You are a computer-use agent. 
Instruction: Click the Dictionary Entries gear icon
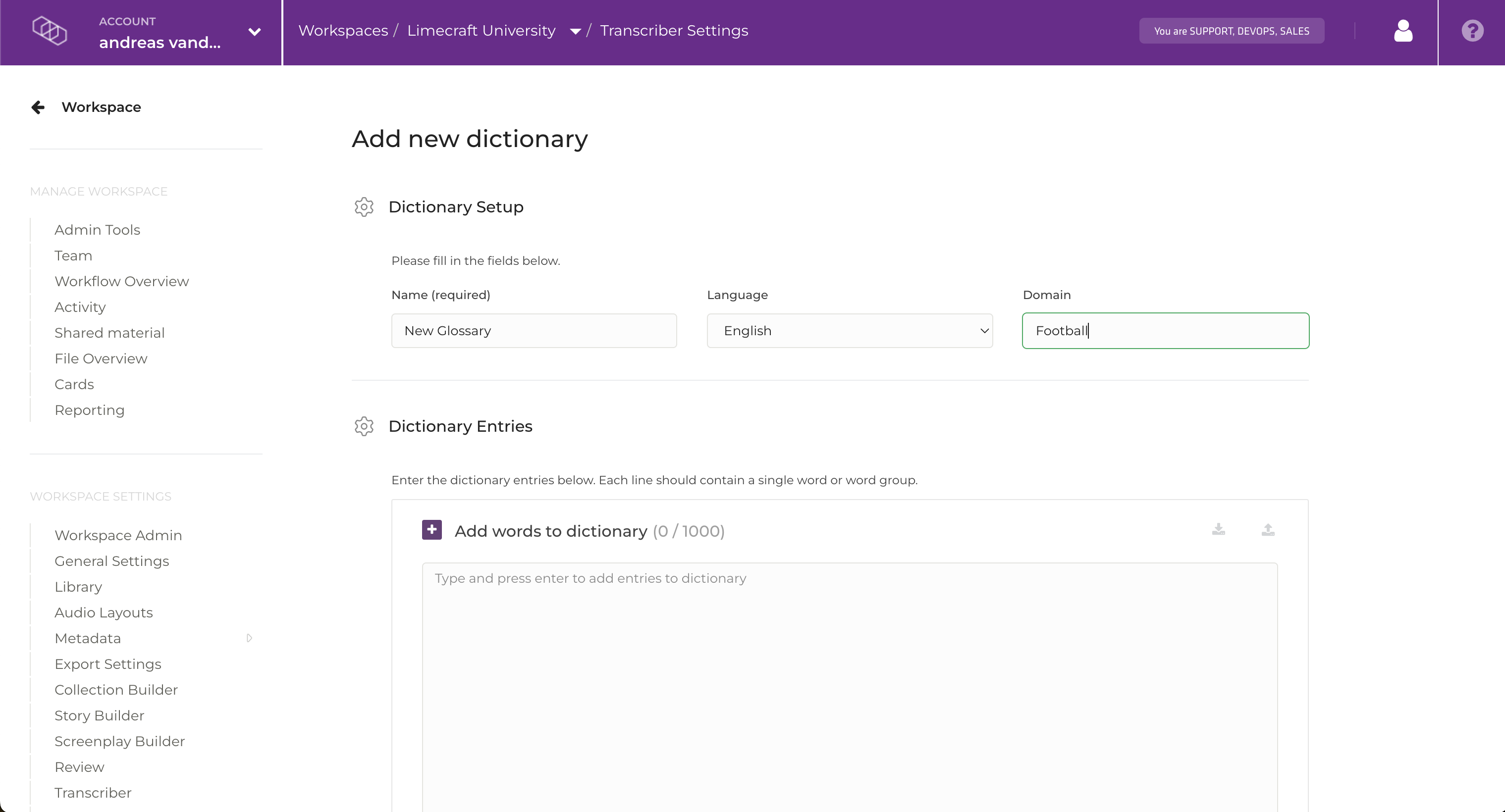coord(364,427)
